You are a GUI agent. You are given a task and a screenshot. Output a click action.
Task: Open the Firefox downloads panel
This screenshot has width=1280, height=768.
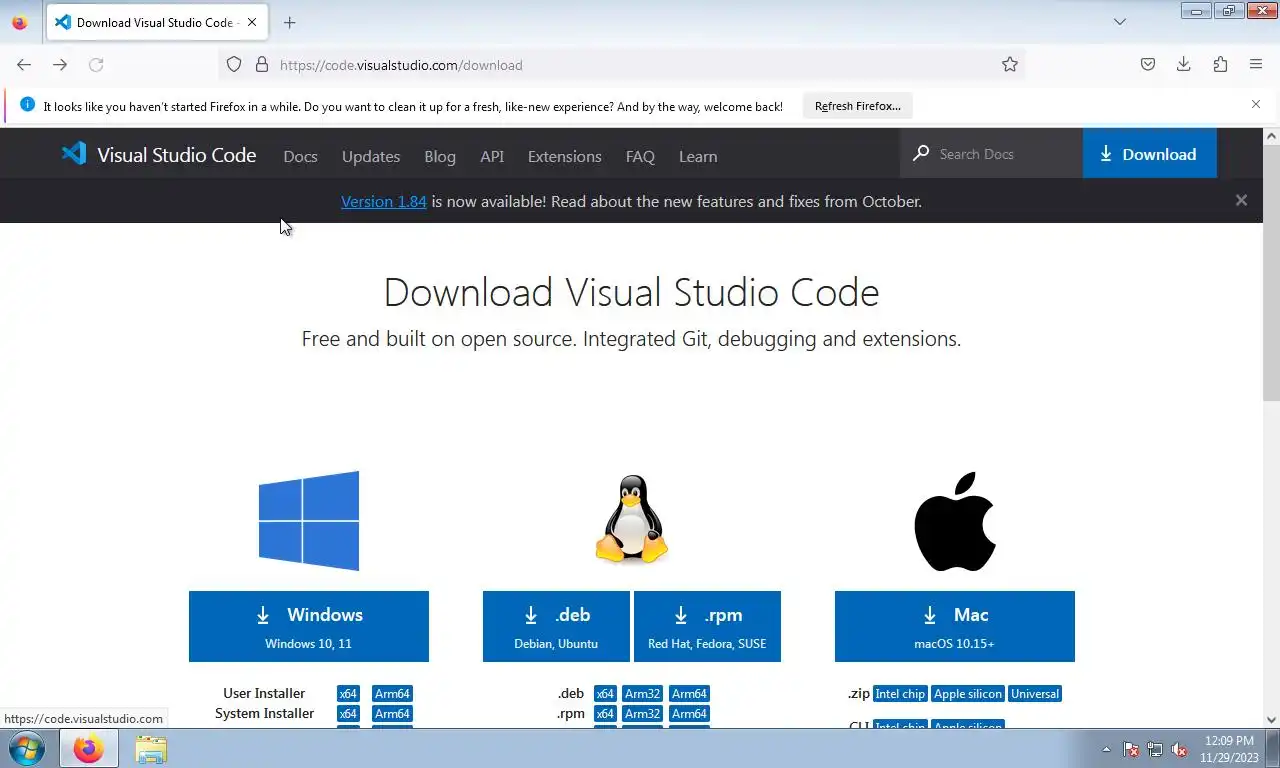1184,65
